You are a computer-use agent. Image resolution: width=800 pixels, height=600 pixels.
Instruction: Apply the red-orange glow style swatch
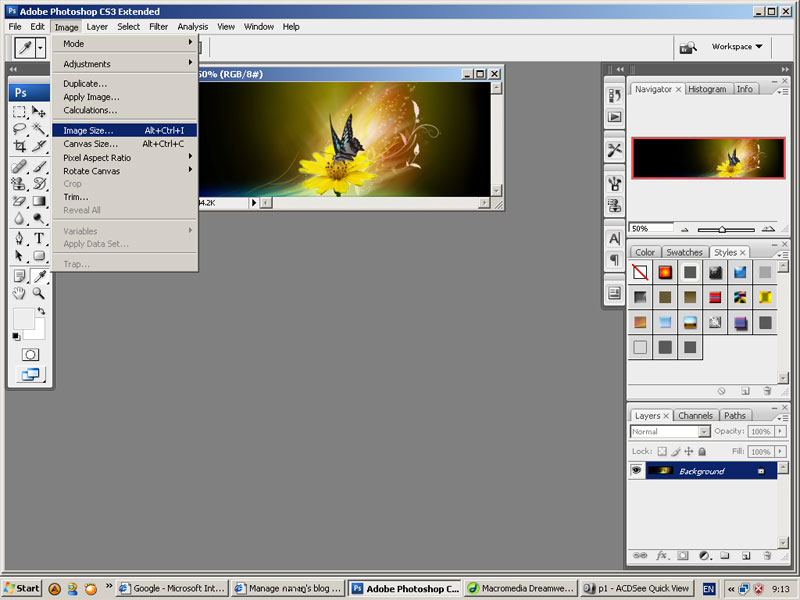tap(665, 272)
